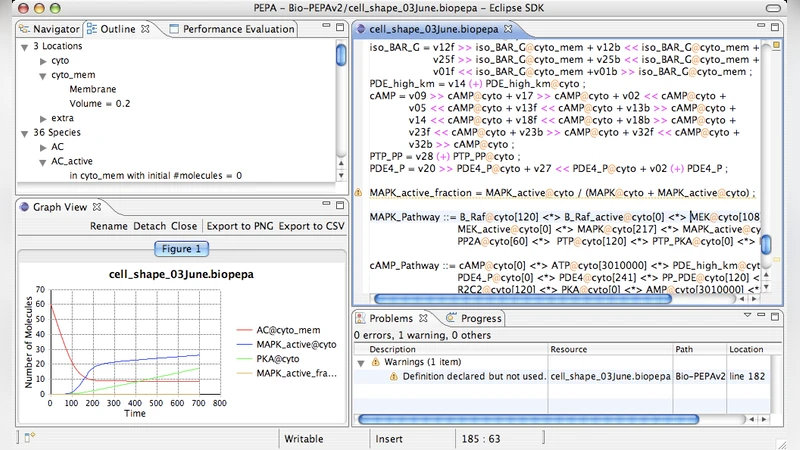The height and width of the screenshot is (450, 800).
Task: Click the warning marker in the editor margin
Action: [359, 191]
